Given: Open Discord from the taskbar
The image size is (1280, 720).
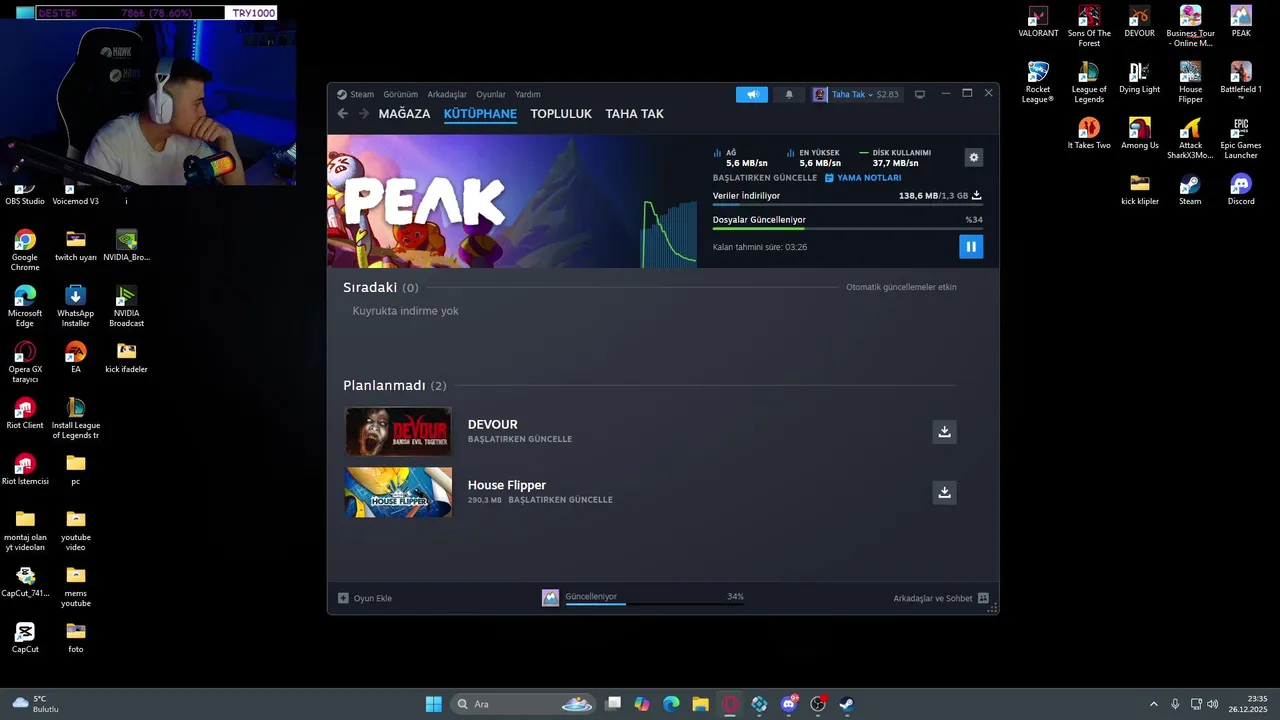Looking at the screenshot, I should point(789,704).
